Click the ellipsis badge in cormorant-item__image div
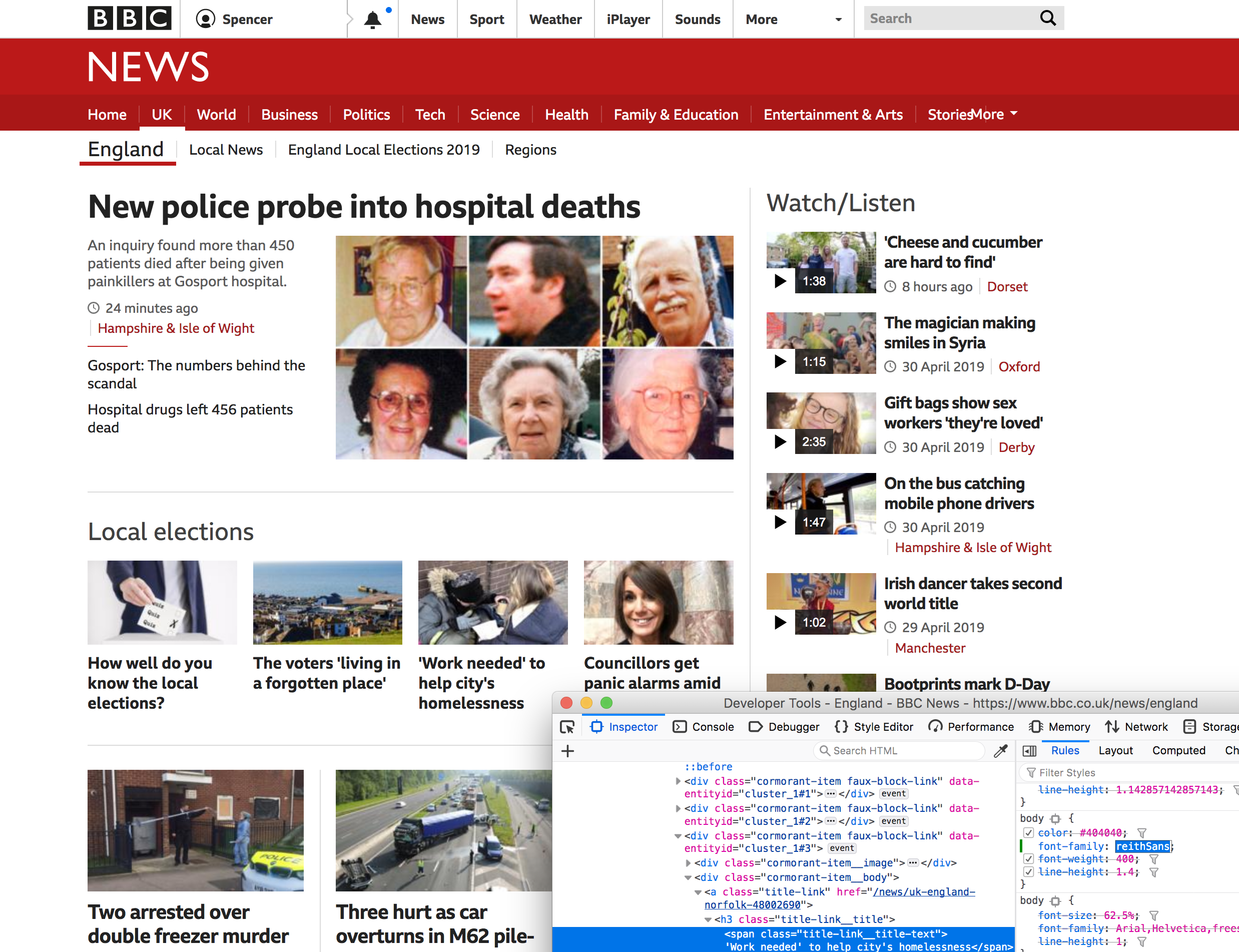The height and width of the screenshot is (952, 1239). [913, 863]
